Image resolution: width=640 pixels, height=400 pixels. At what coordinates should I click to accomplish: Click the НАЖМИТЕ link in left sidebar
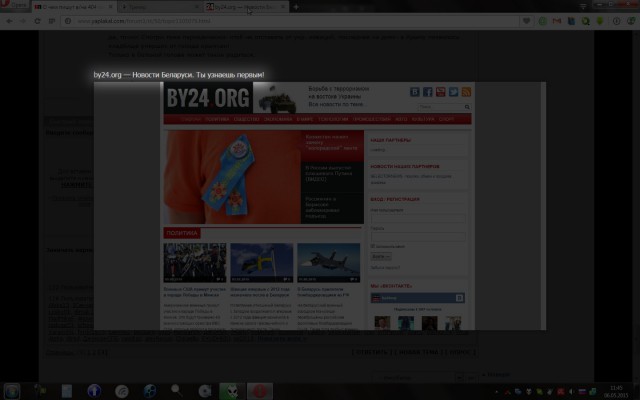pyautogui.click(x=76, y=185)
